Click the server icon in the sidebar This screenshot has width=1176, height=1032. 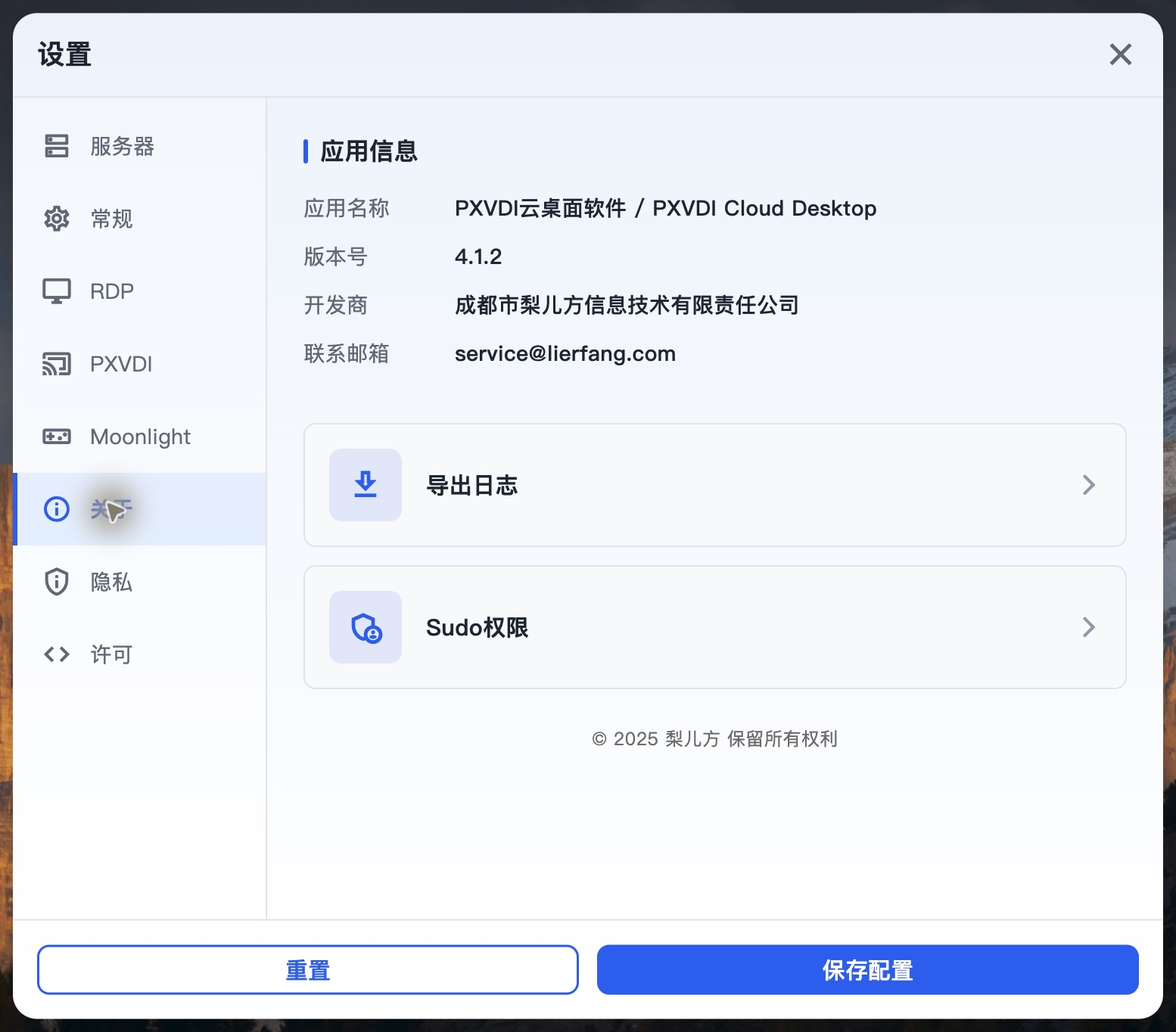(57, 146)
